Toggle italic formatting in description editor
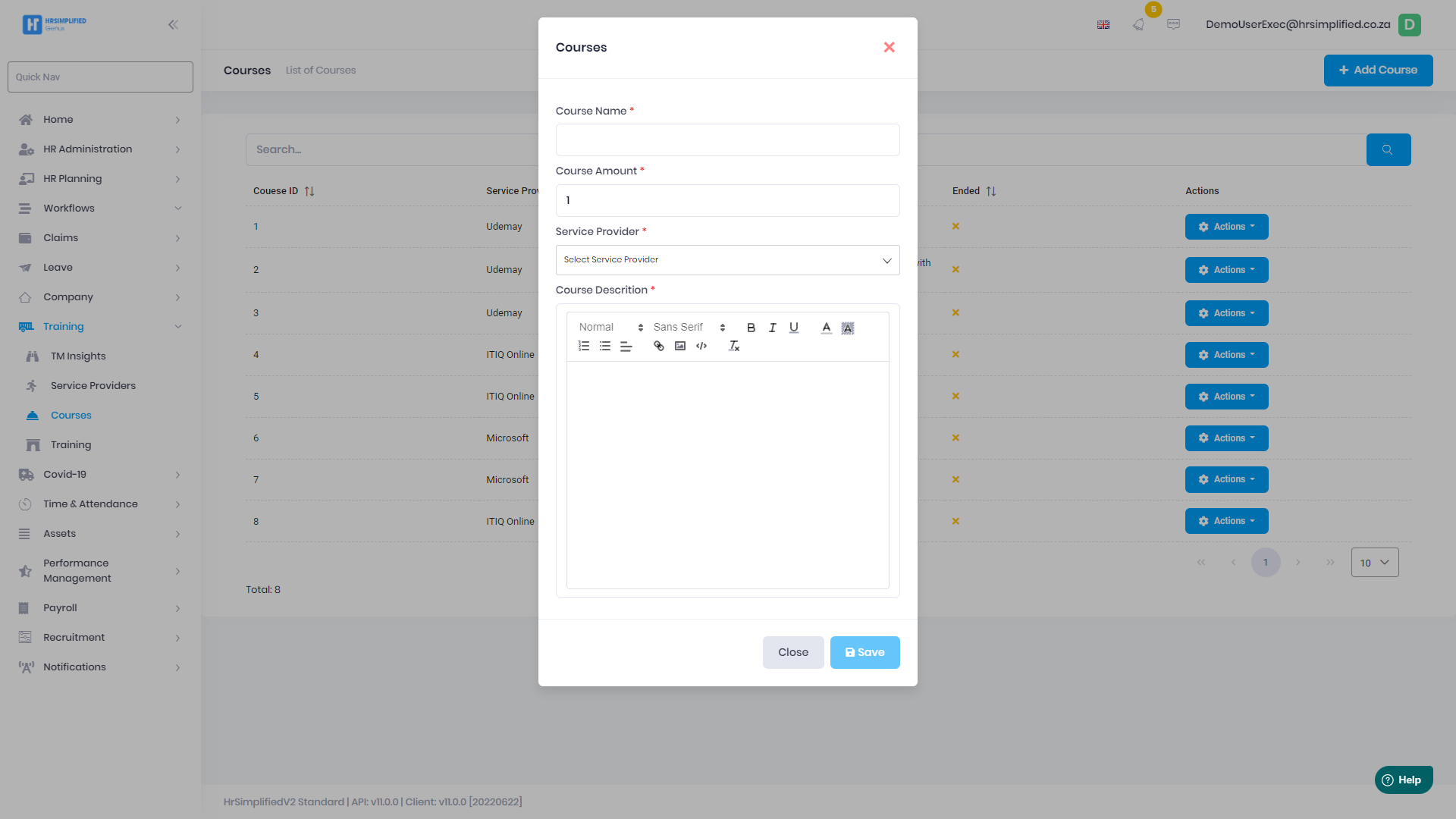The image size is (1456, 819). tap(772, 328)
